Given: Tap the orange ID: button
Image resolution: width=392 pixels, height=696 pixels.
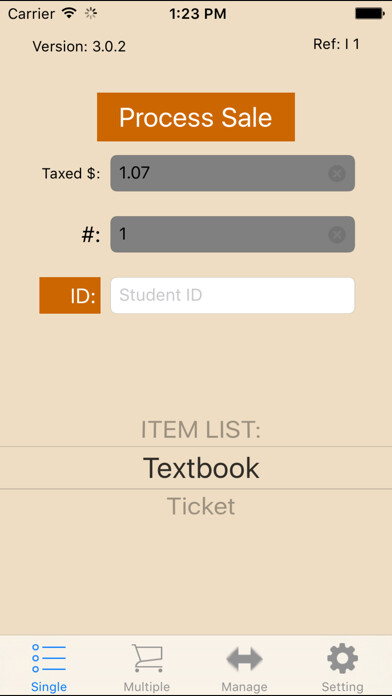Looking at the screenshot, I should point(70,296).
